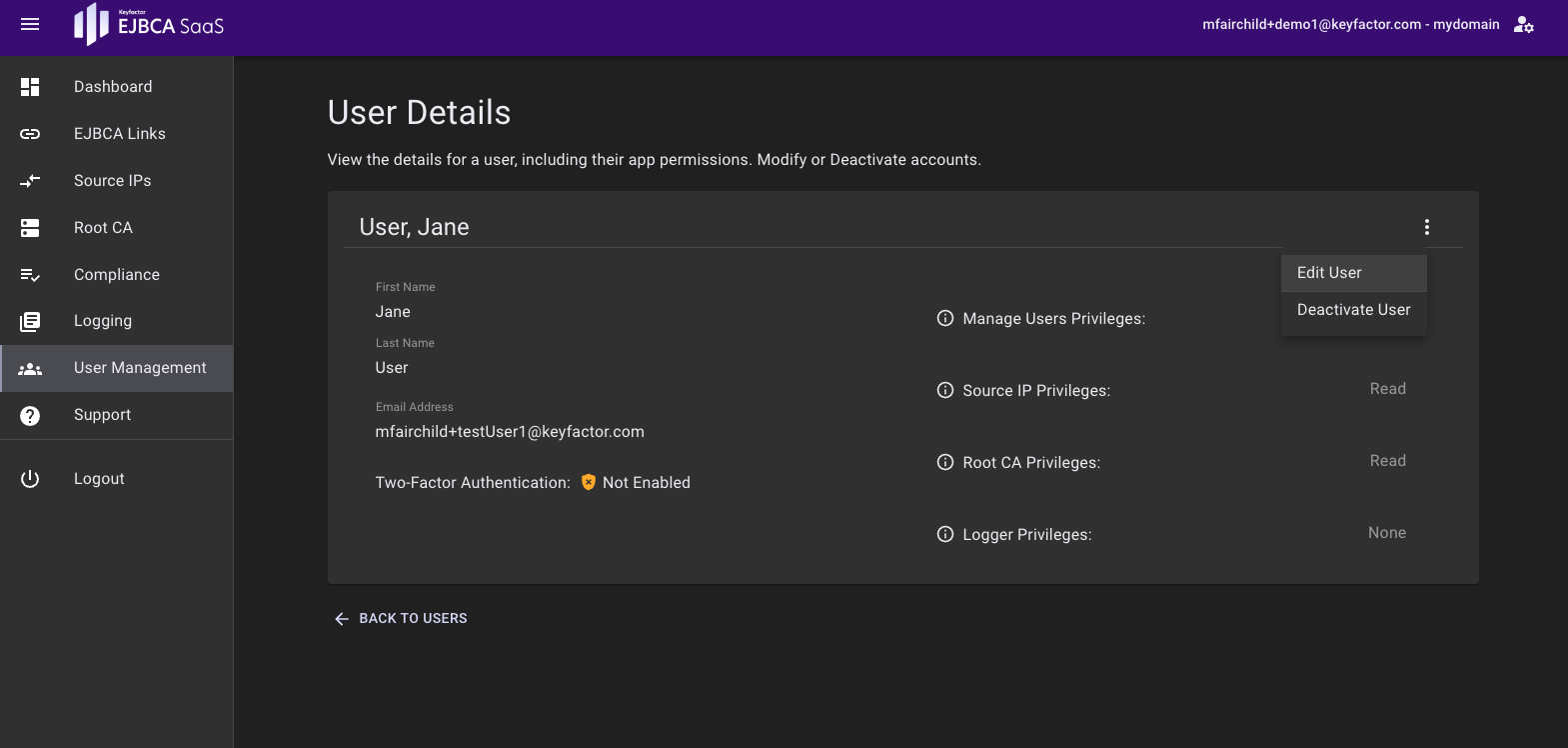1568x748 pixels.
Task: Click the EJBCA Links chain icon
Action: pyautogui.click(x=30, y=134)
